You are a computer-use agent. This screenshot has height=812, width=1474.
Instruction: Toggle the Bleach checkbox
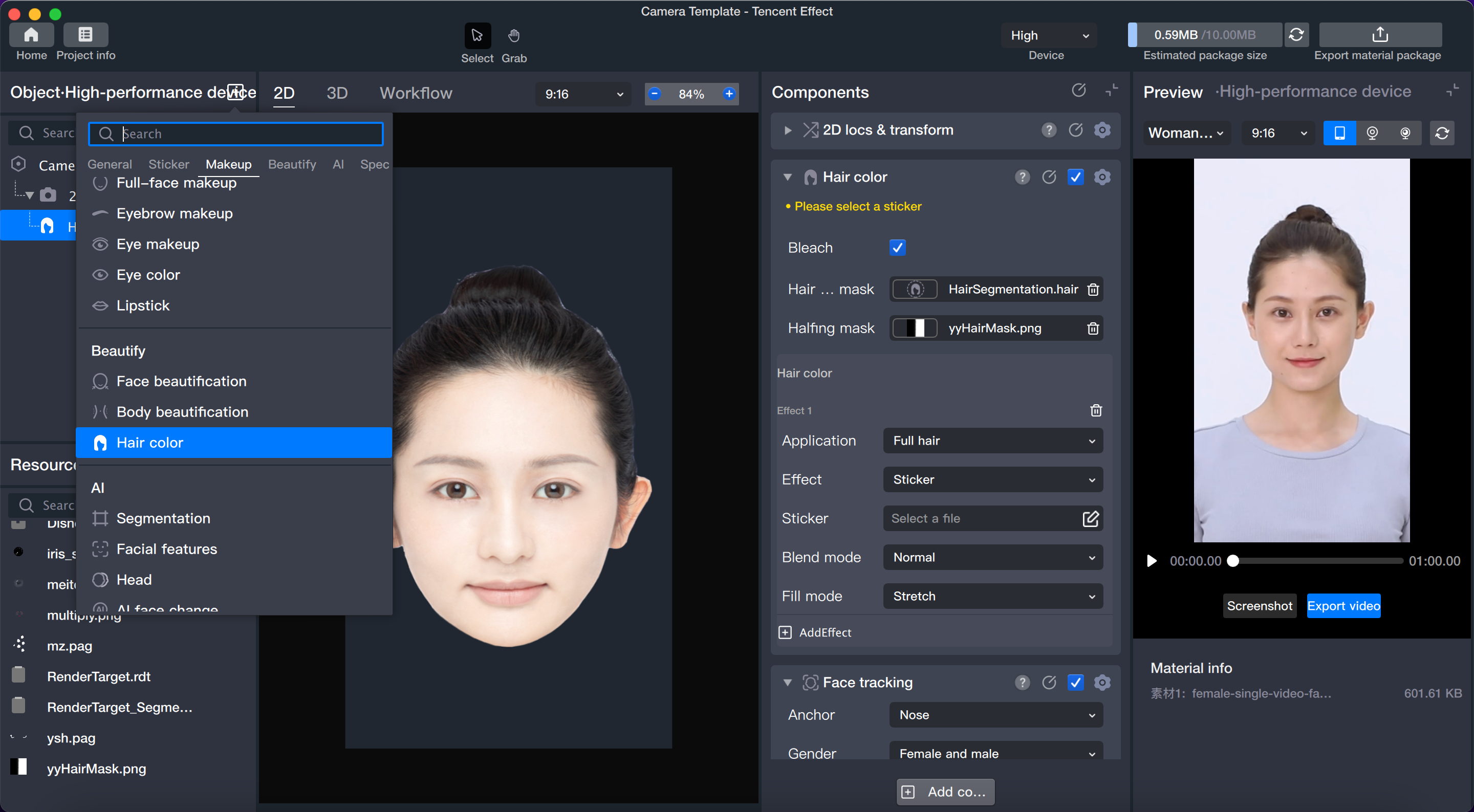897,248
